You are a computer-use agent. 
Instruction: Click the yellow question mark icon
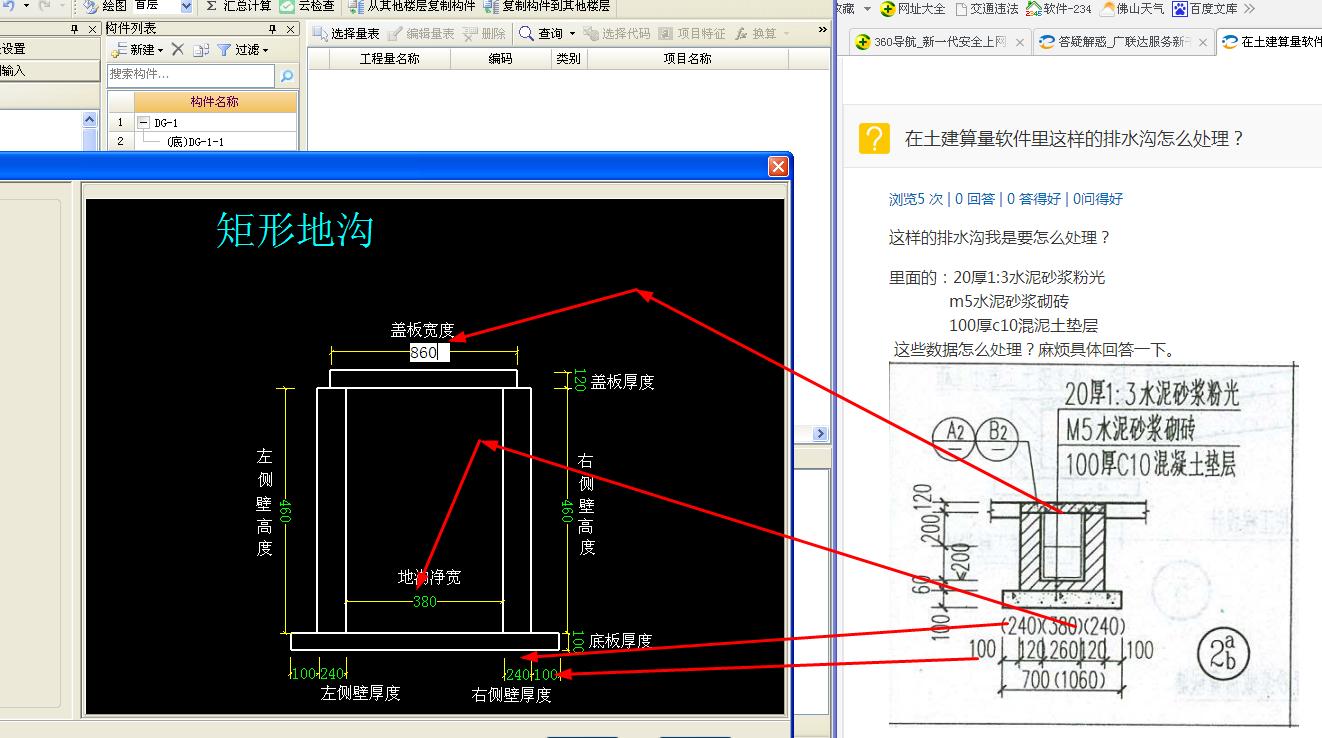coord(874,138)
